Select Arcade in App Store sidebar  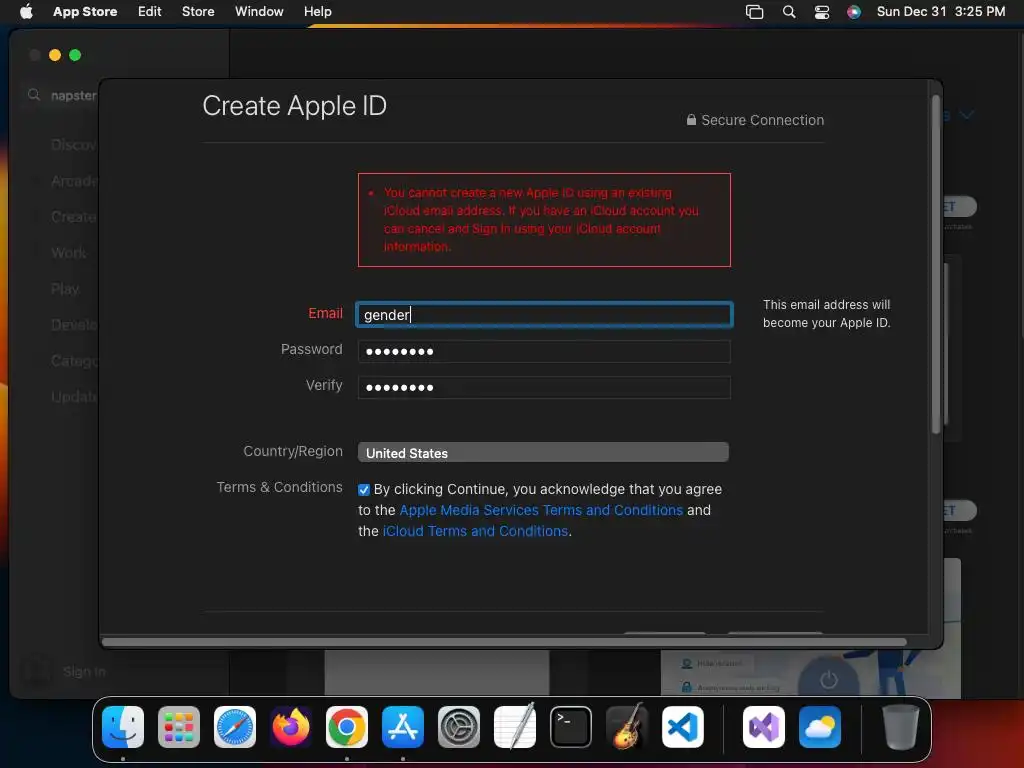click(x=73, y=180)
